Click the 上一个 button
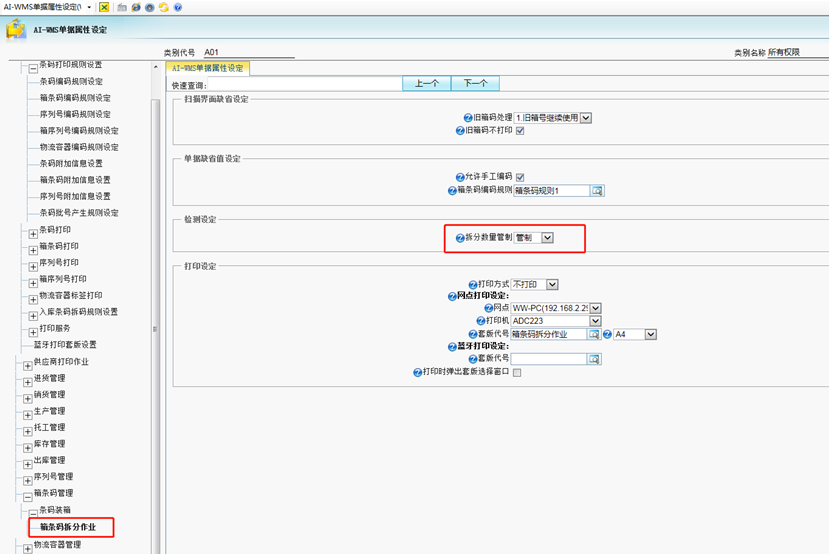 click(x=425, y=84)
